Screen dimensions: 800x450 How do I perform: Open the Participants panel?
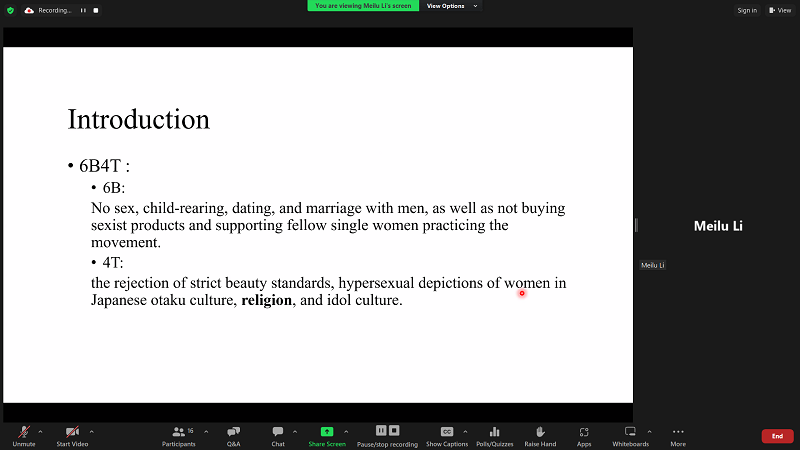coord(179,432)
